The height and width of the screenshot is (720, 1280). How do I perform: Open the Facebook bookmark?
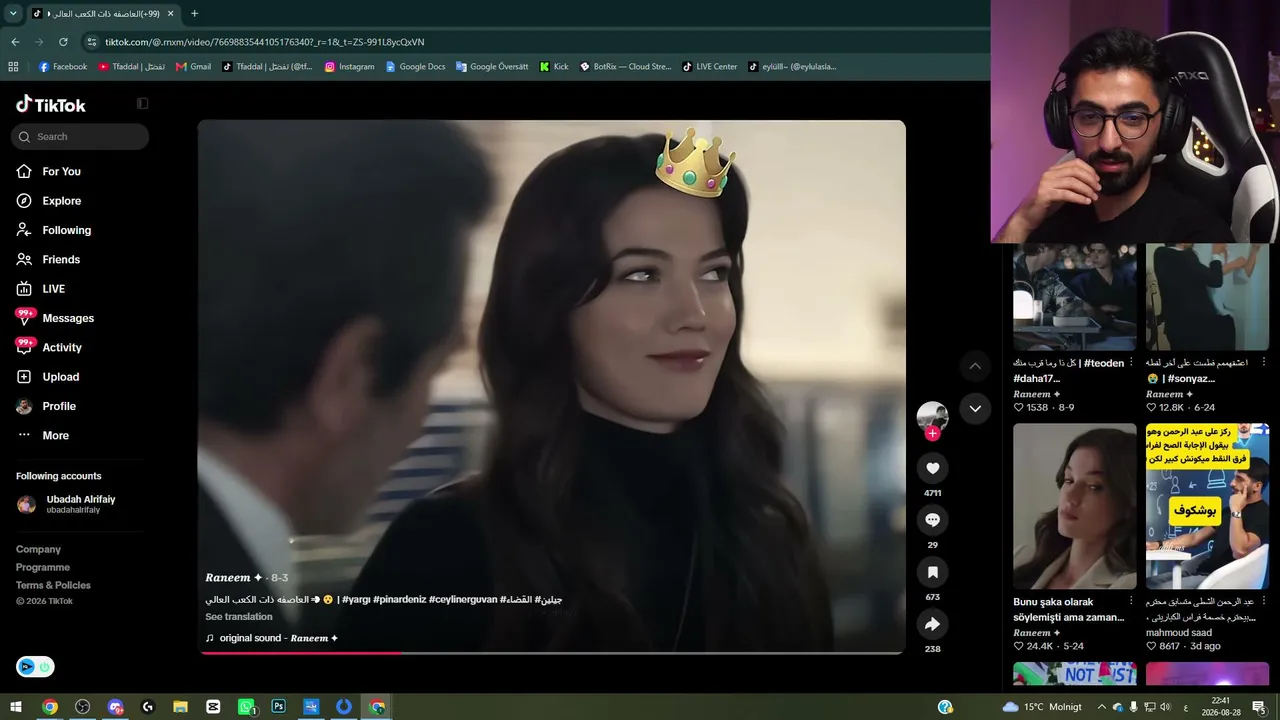tap(63, 67)
